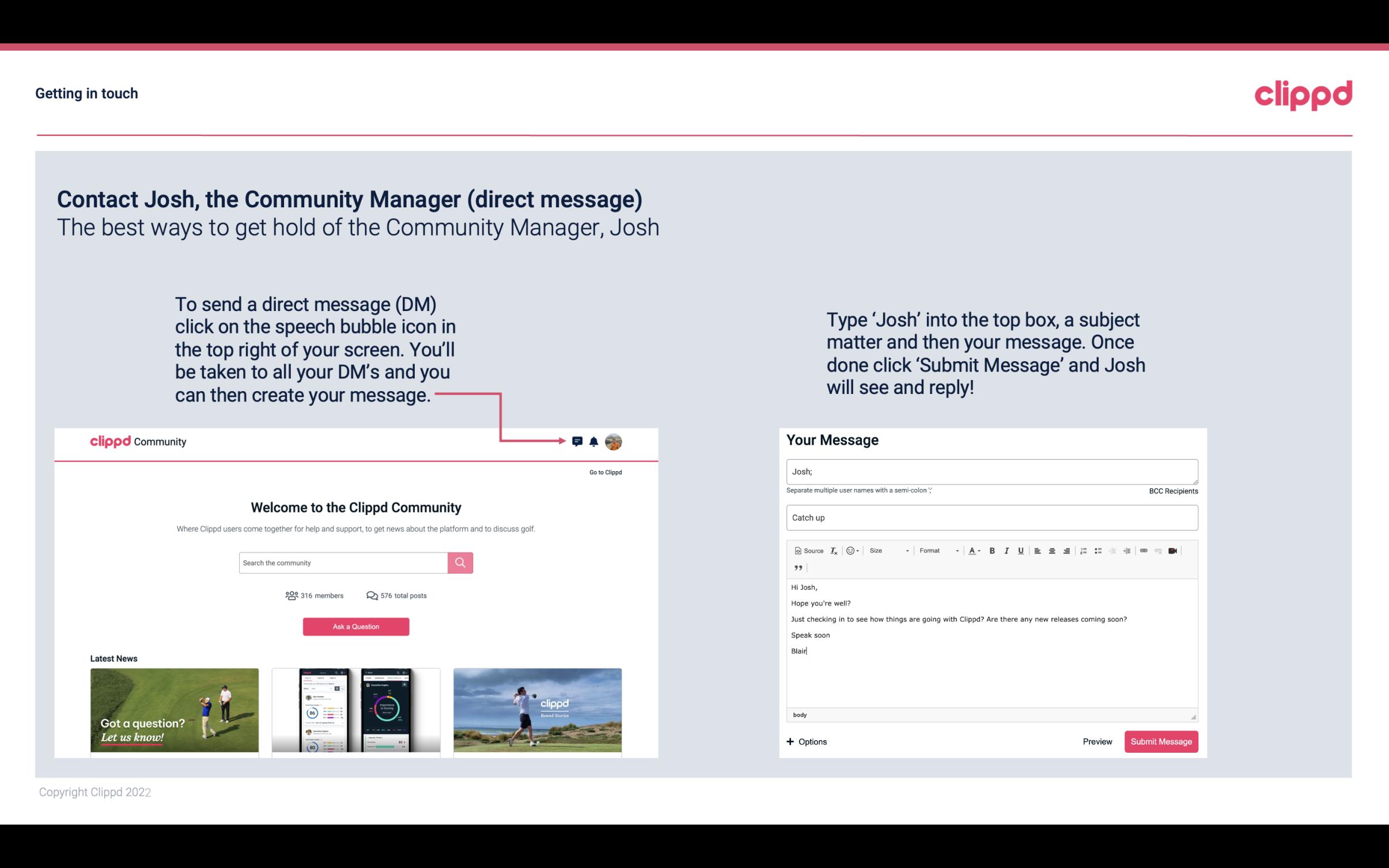This screenshot has height=868, width=1389.
Task: Toggle BCC Recipients option
Action: tap(1172, 491)
